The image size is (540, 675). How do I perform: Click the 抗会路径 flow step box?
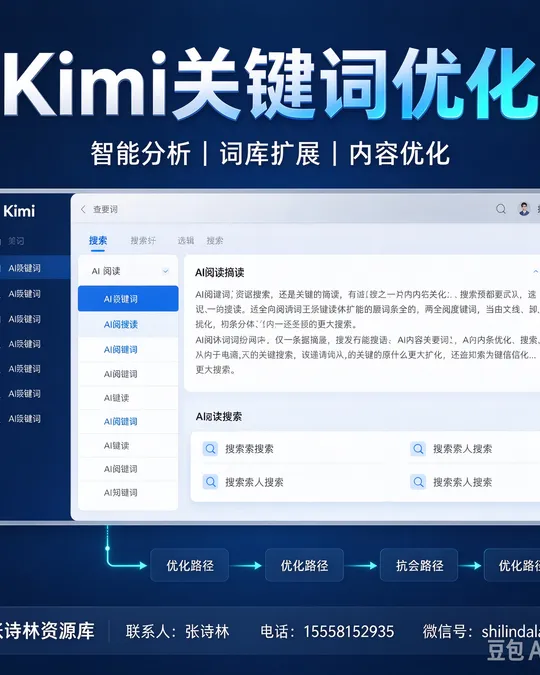[x=419, y=565]
